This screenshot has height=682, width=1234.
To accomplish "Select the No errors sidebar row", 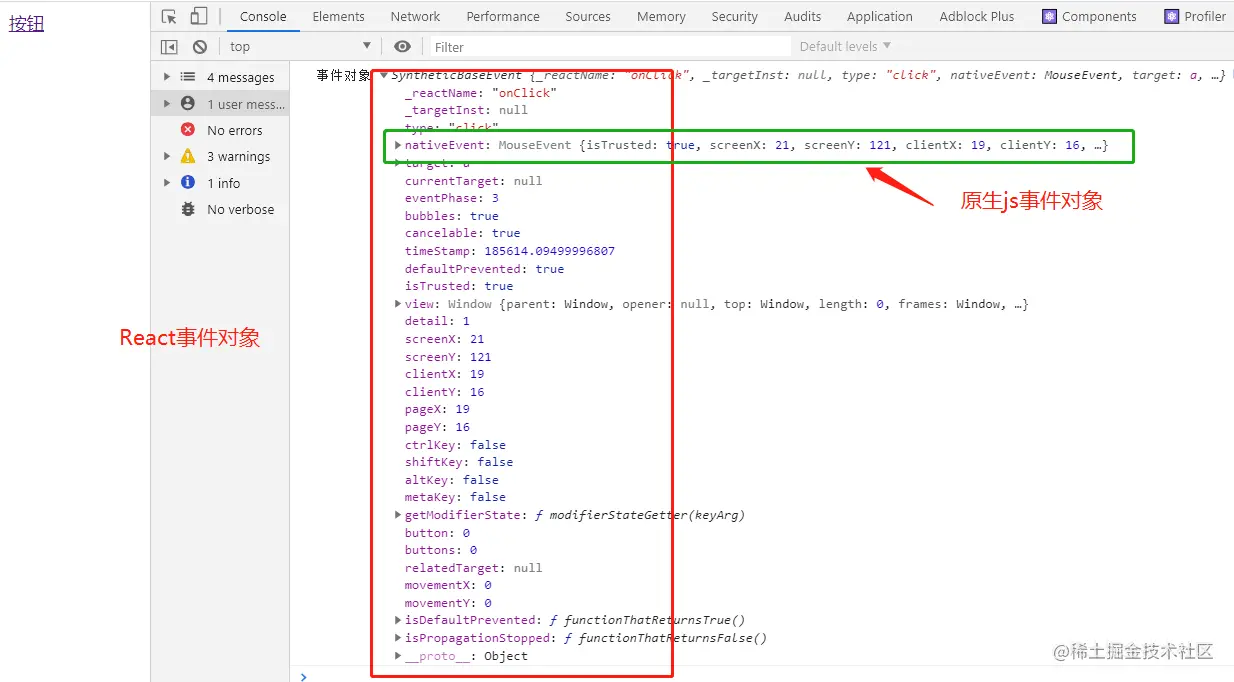I will tap(221, 130).
